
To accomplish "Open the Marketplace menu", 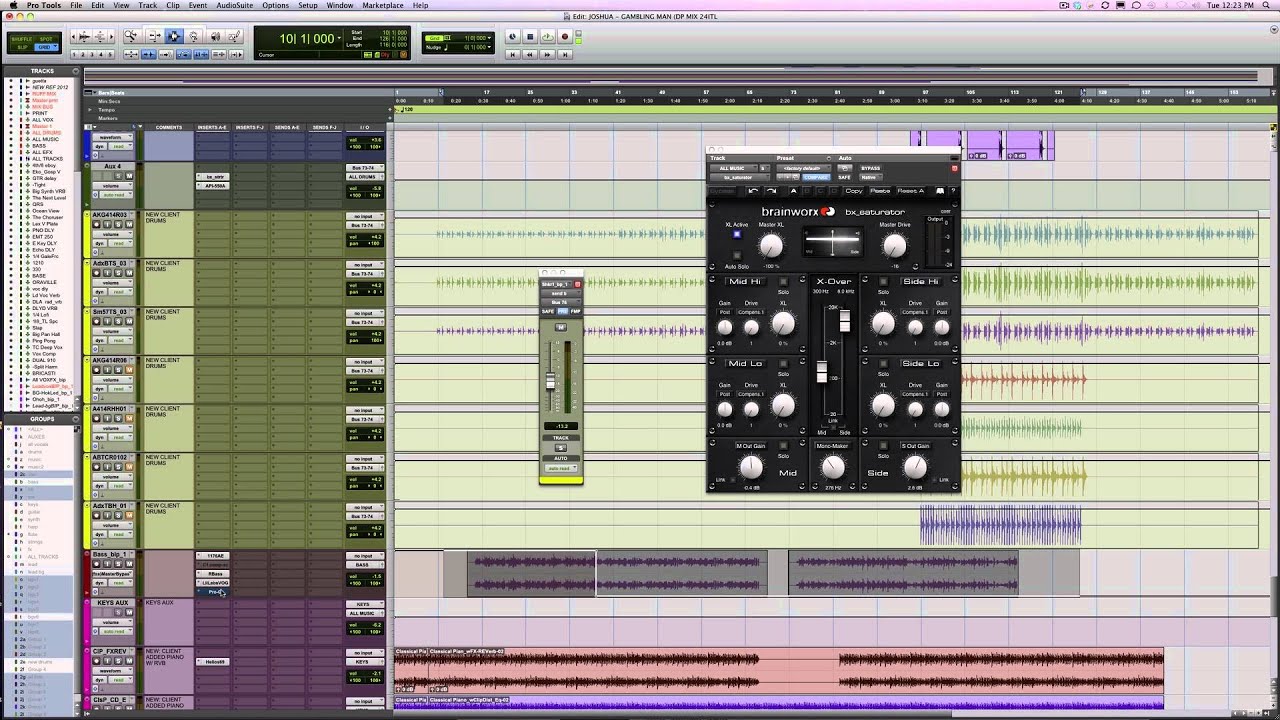I will pos(383,5).
